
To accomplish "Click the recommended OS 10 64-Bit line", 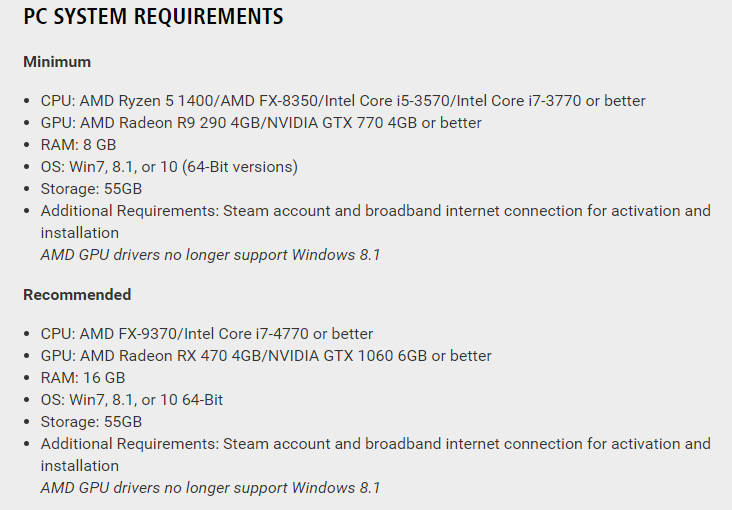I will click(x=132, y=400).
